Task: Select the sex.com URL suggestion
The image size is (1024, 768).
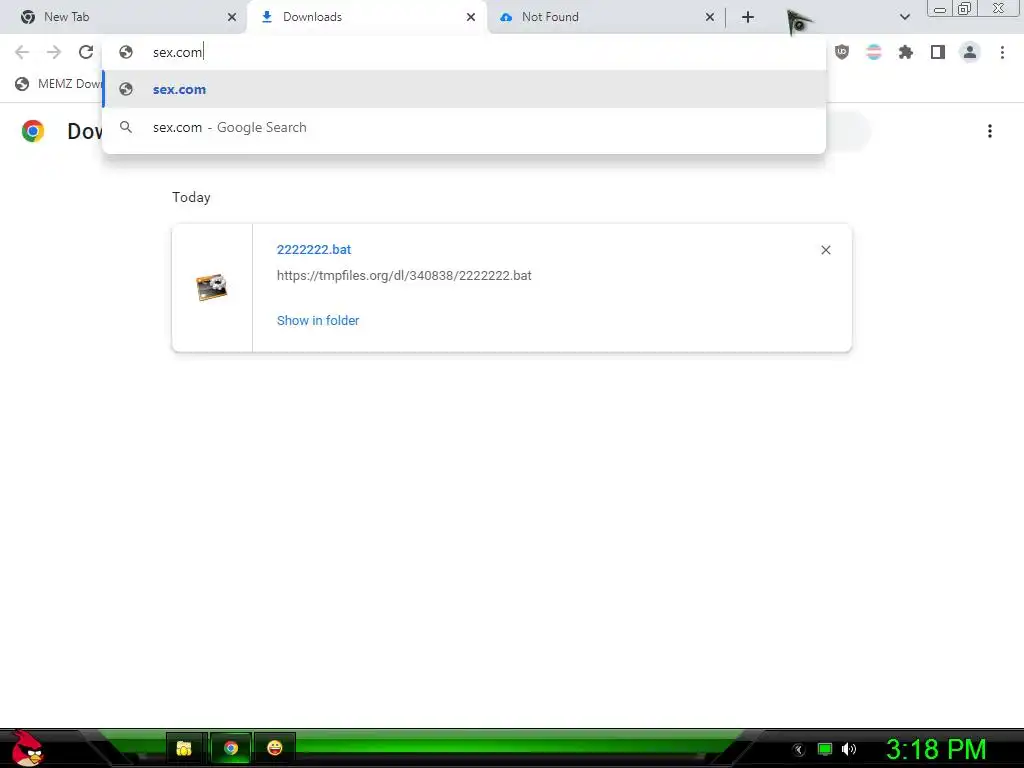Action: [x=464, y=89]
